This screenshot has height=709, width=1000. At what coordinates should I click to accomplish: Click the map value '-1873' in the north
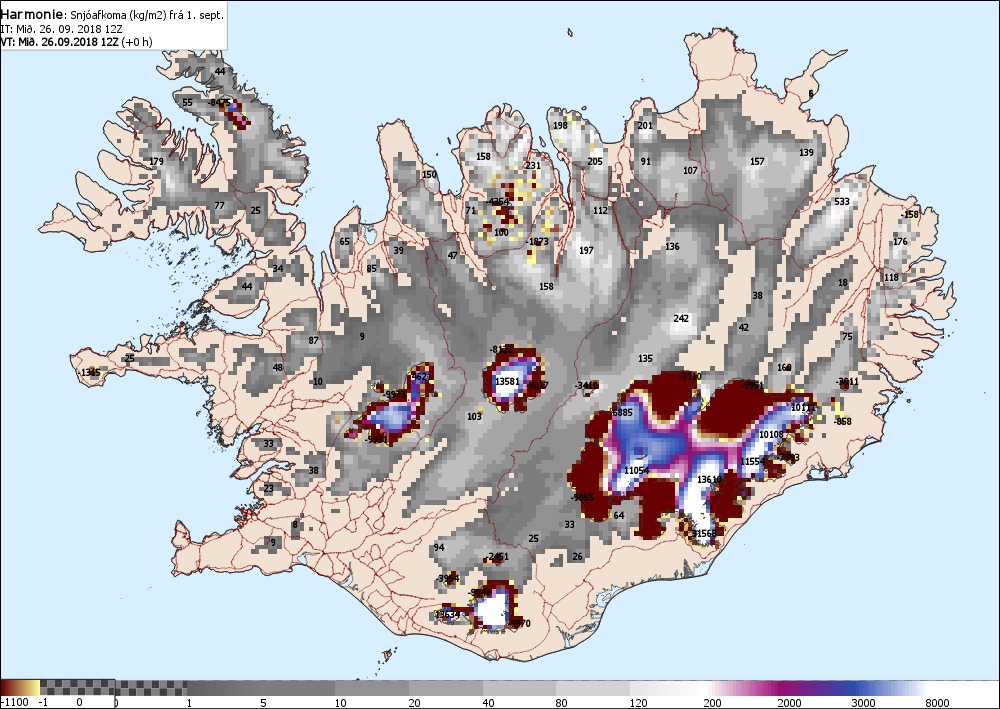click(538, 242)
